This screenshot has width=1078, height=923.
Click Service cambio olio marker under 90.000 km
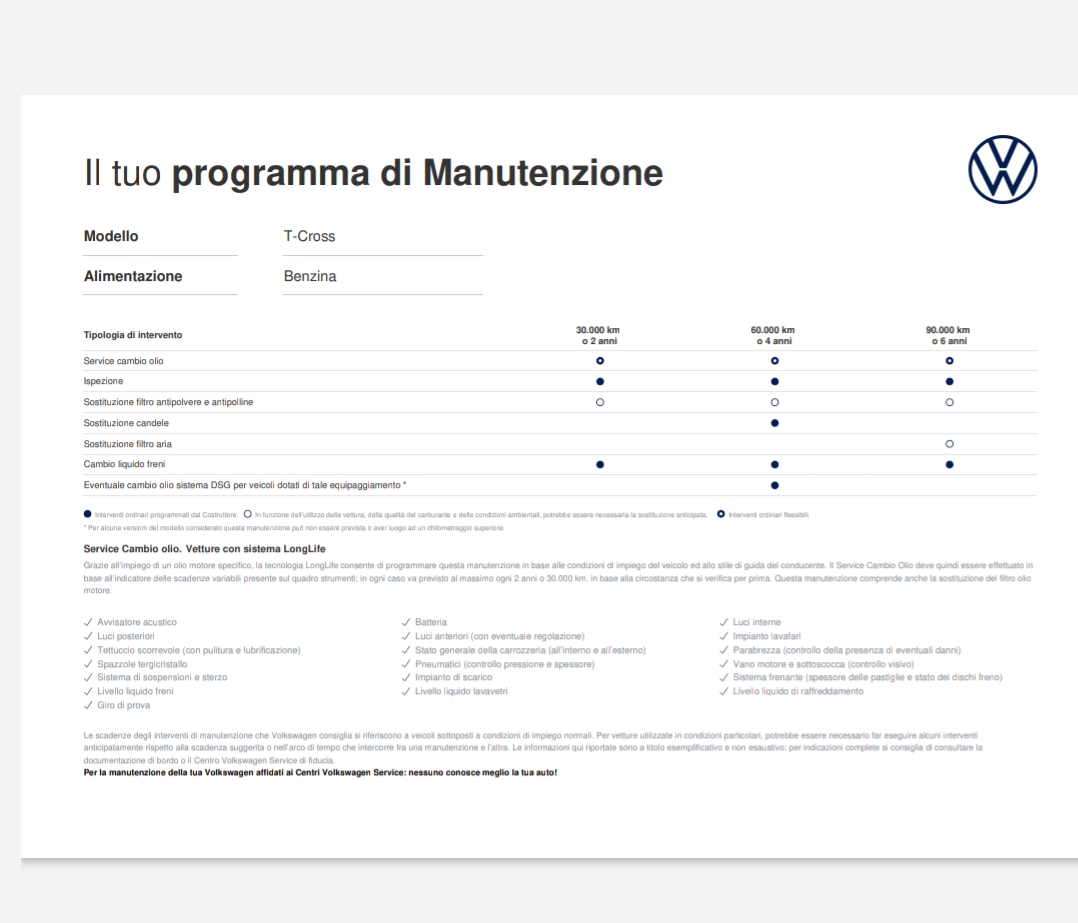pos(949,361)
